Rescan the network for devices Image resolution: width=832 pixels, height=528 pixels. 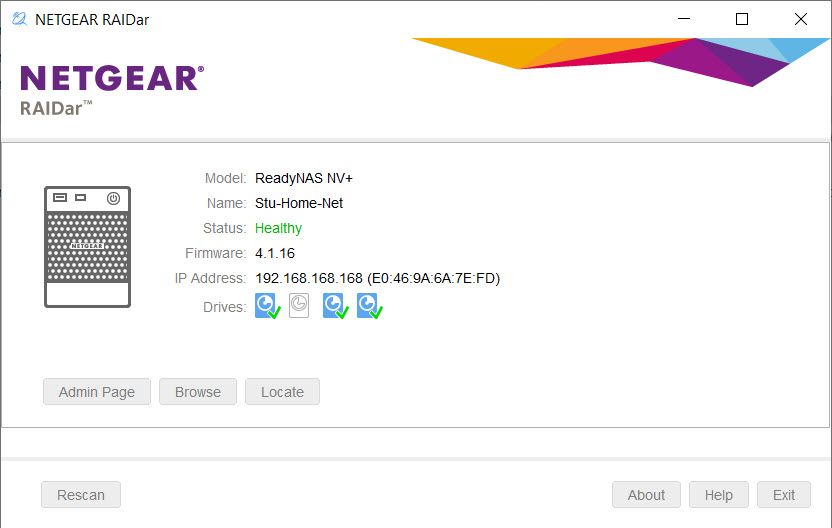click(x=80, y=495)
